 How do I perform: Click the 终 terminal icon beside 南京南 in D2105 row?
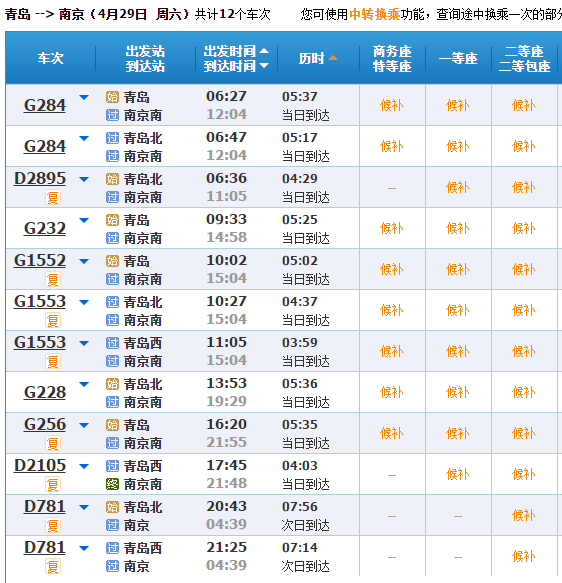tap(112, 484)
